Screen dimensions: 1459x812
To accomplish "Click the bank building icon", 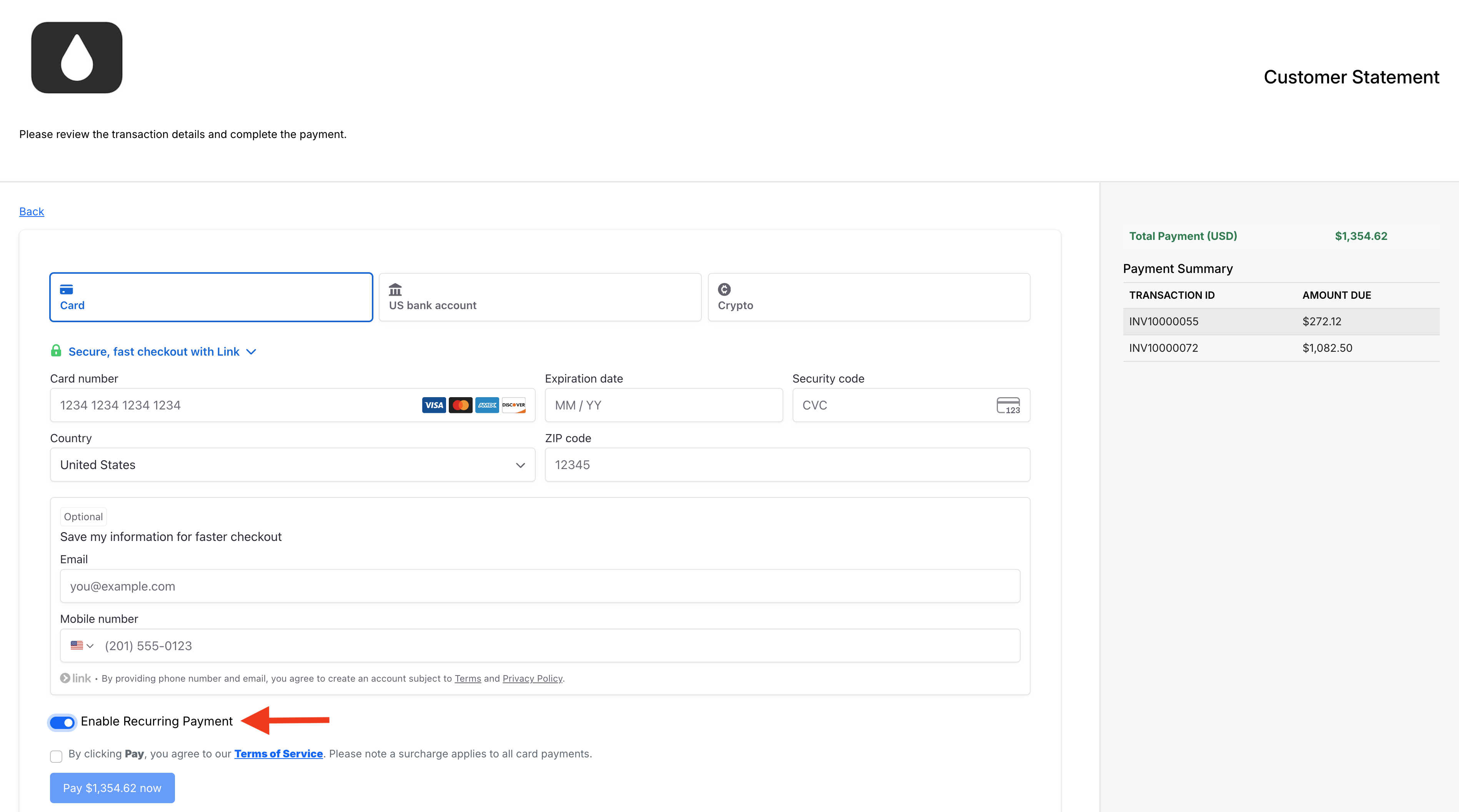I will point(395,290).
